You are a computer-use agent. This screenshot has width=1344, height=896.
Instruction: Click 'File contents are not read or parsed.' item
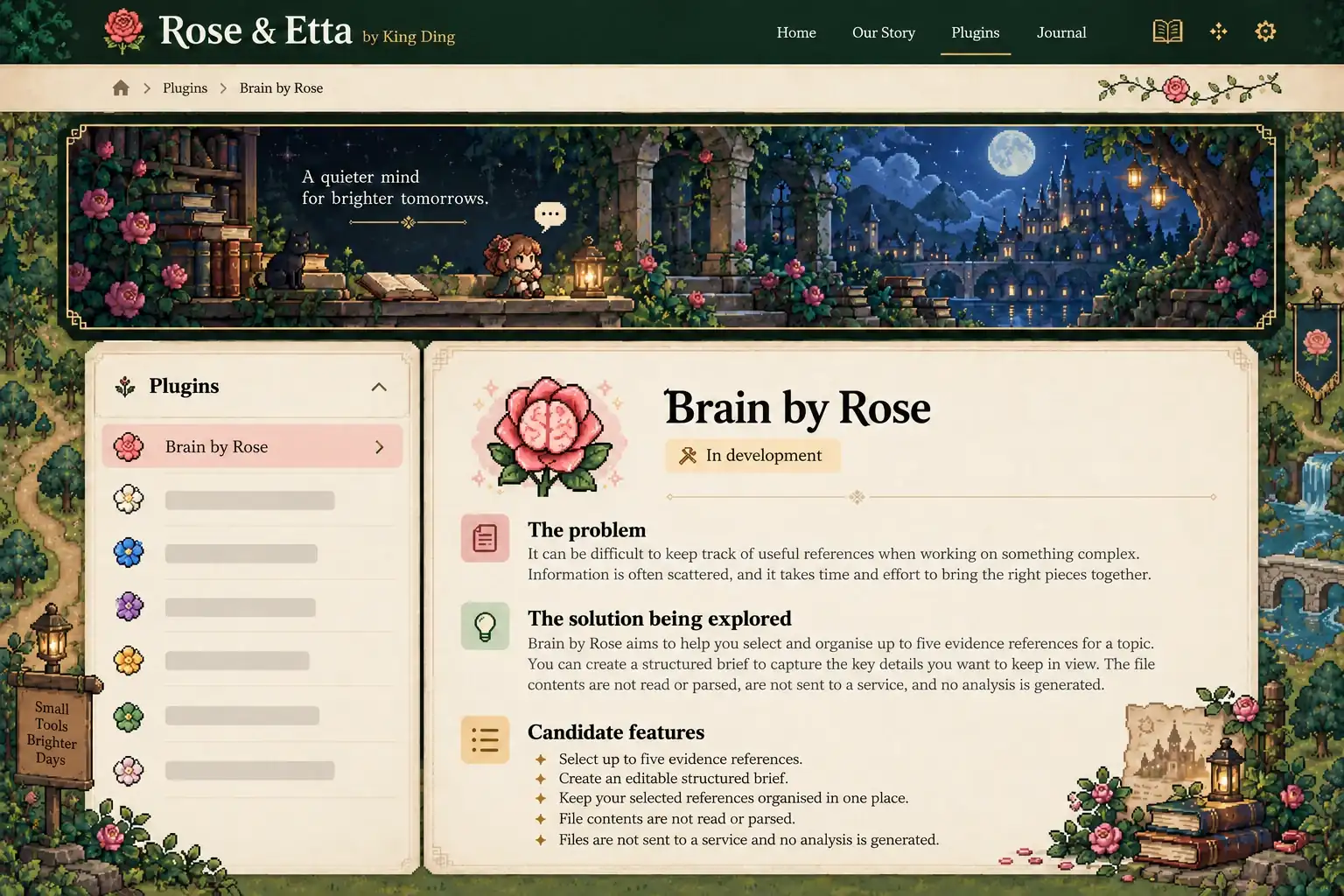pyautogui.click(x=676, y=819)
